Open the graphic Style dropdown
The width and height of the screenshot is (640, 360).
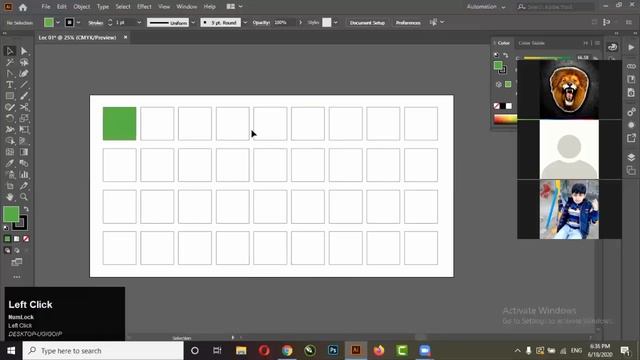point(336,22)
